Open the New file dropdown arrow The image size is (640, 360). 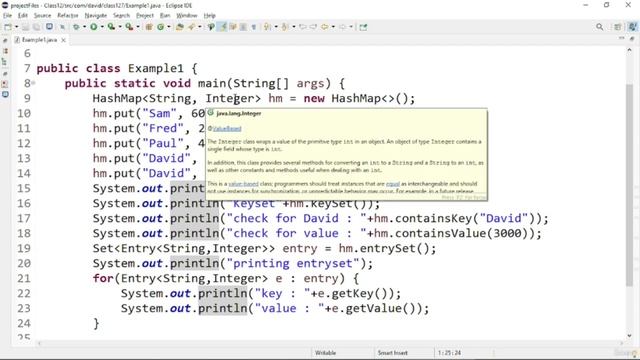coord(17,27)
